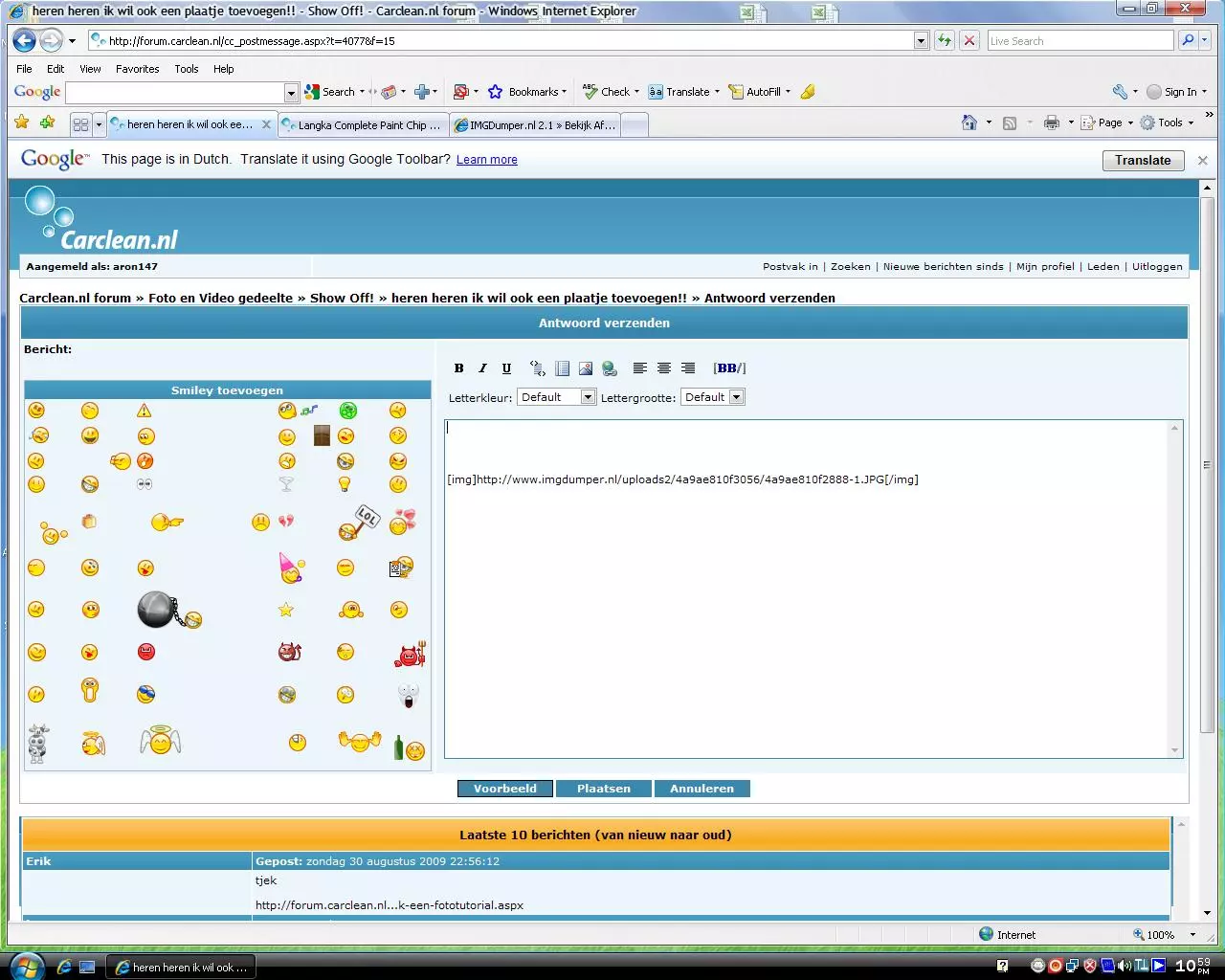This screenshot has height=980, width=1225.
Task: Open the Learn more link in translate bar
Action: point(487,160)
